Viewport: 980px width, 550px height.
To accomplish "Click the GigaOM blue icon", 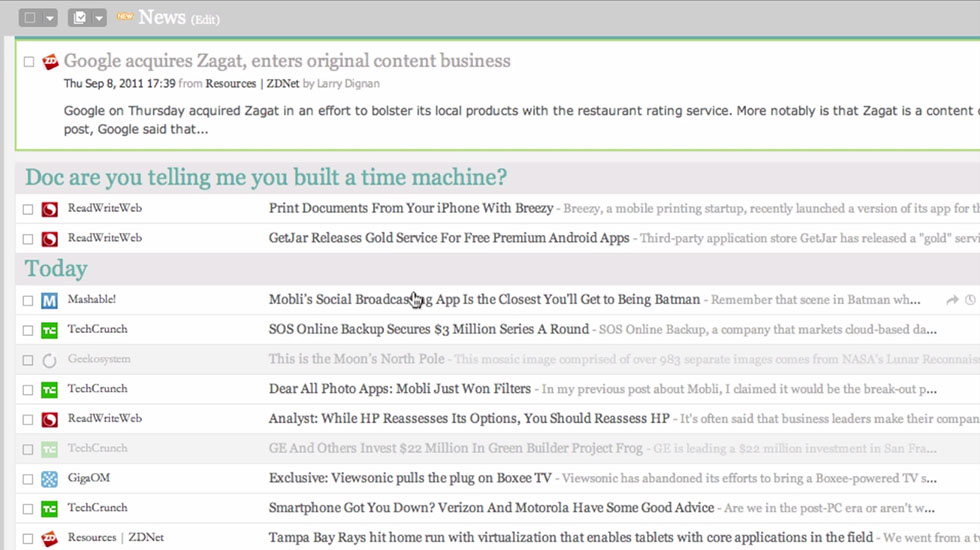I will pyautogui.click(x=49, y=479).
